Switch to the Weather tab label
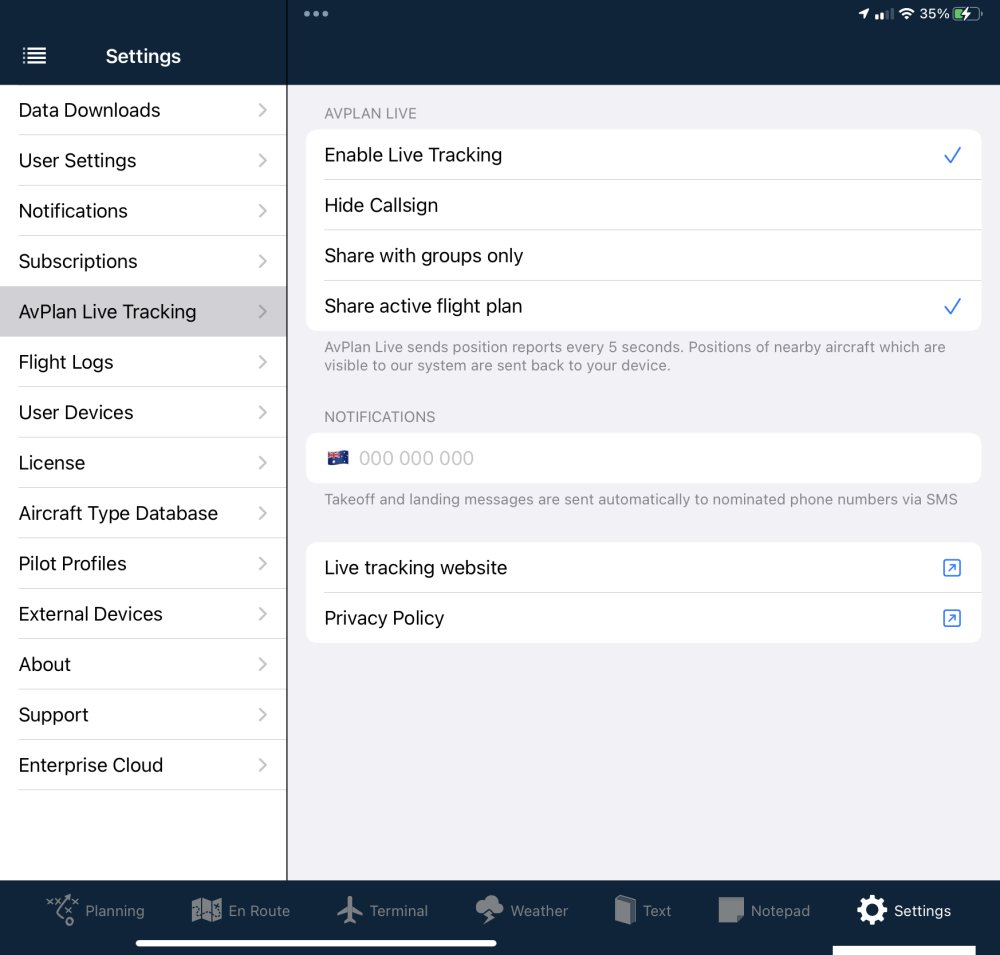This screenshot has height=955, width=1000. (539, 911)
